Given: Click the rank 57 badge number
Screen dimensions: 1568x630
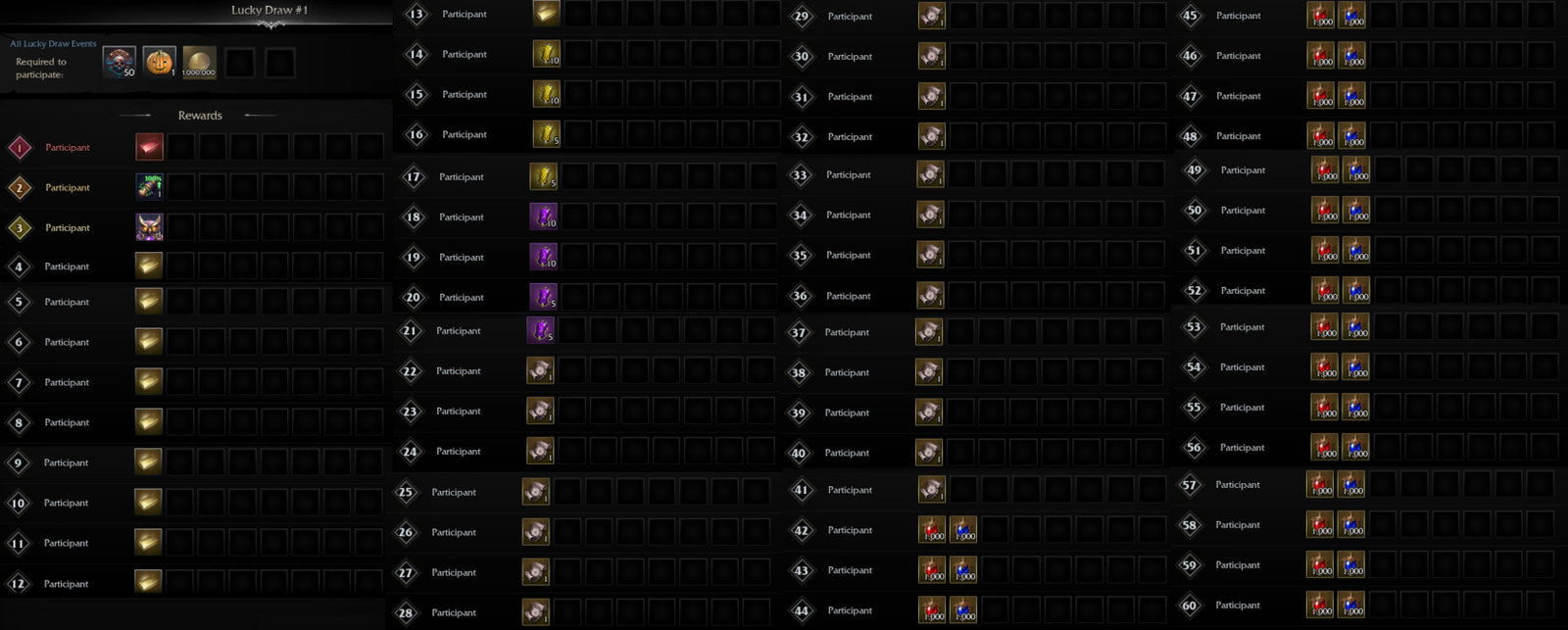Looking at the screenshot, I should pyautogui.click(x=1190, y=485).
